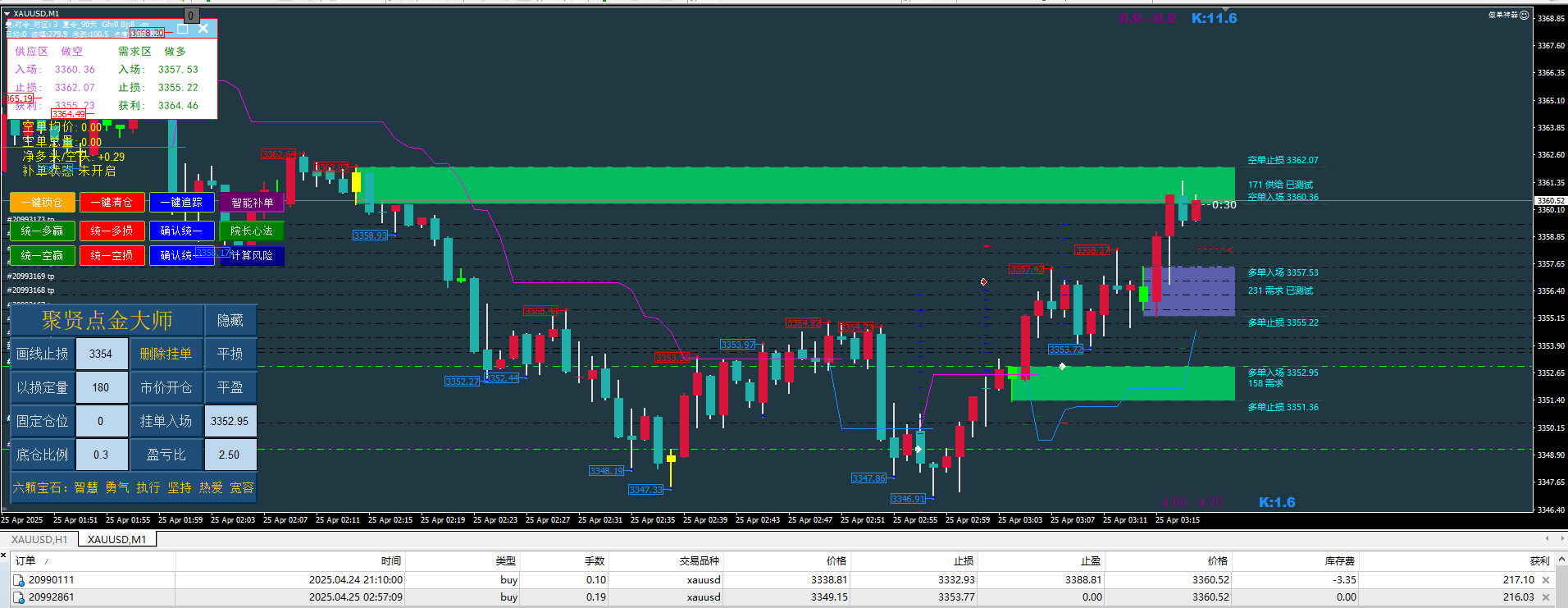
Task: Click the green 统一多赢 button
Action: coord(43,231)
